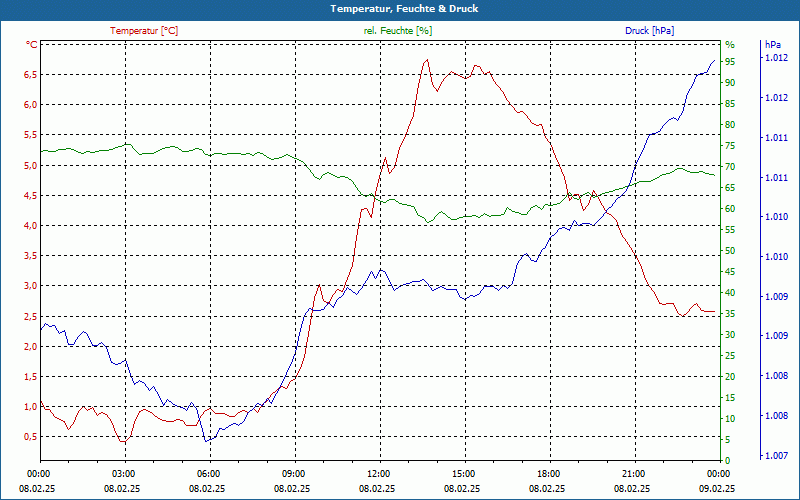Click the '45' tick on the humidity axis

pyautogui.click(x=730, y=272)
